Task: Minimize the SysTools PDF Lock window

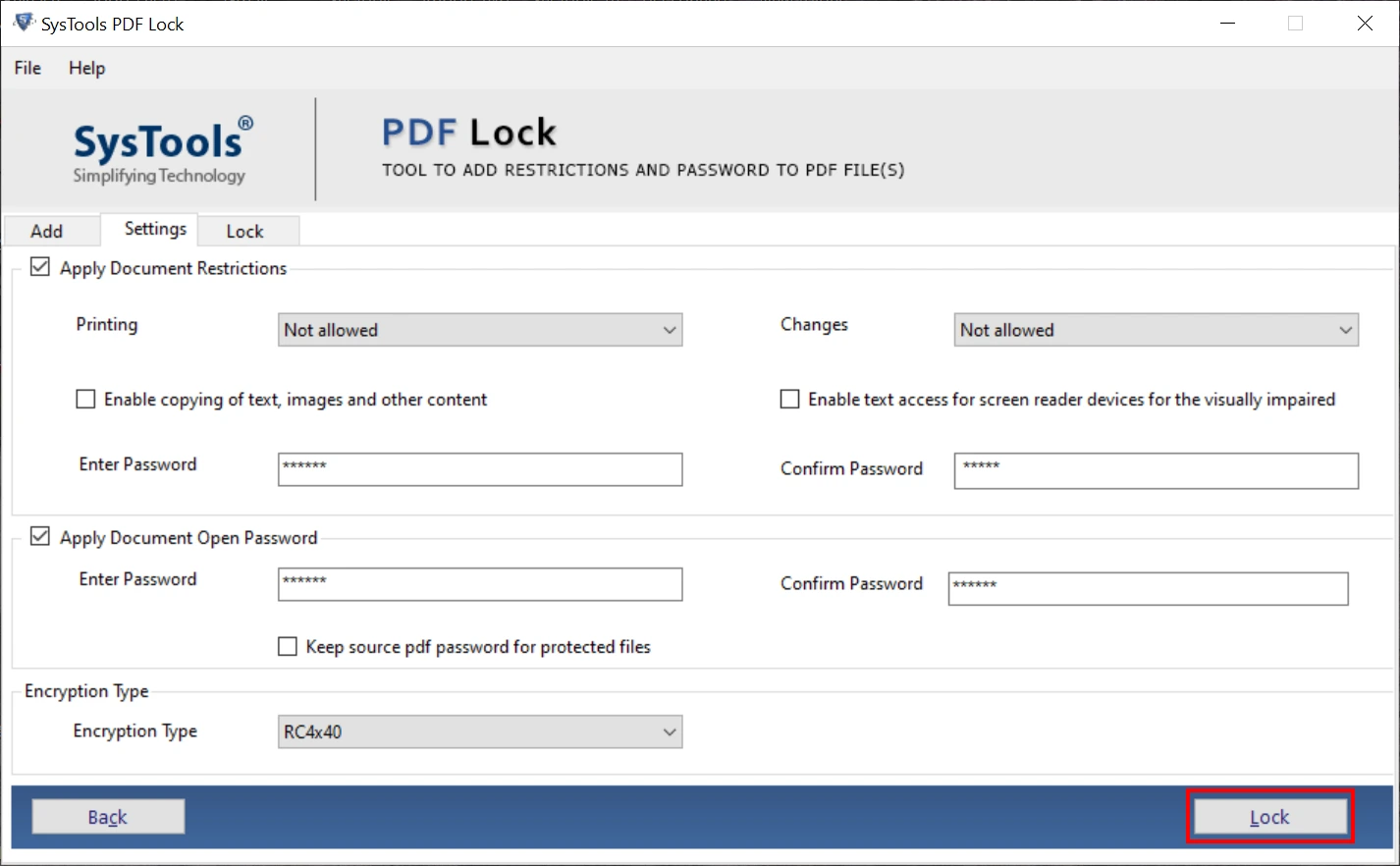Action: tap(1227, 24)
